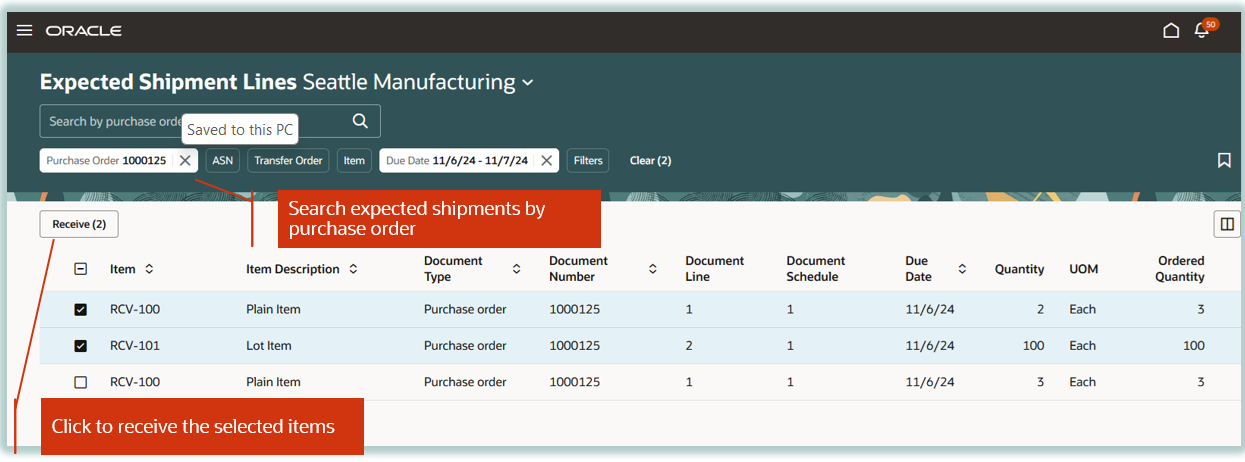This screenshot has width=1245, height=462.
Task: Click into the purchase order search field
Action: [x=110, y=121]
